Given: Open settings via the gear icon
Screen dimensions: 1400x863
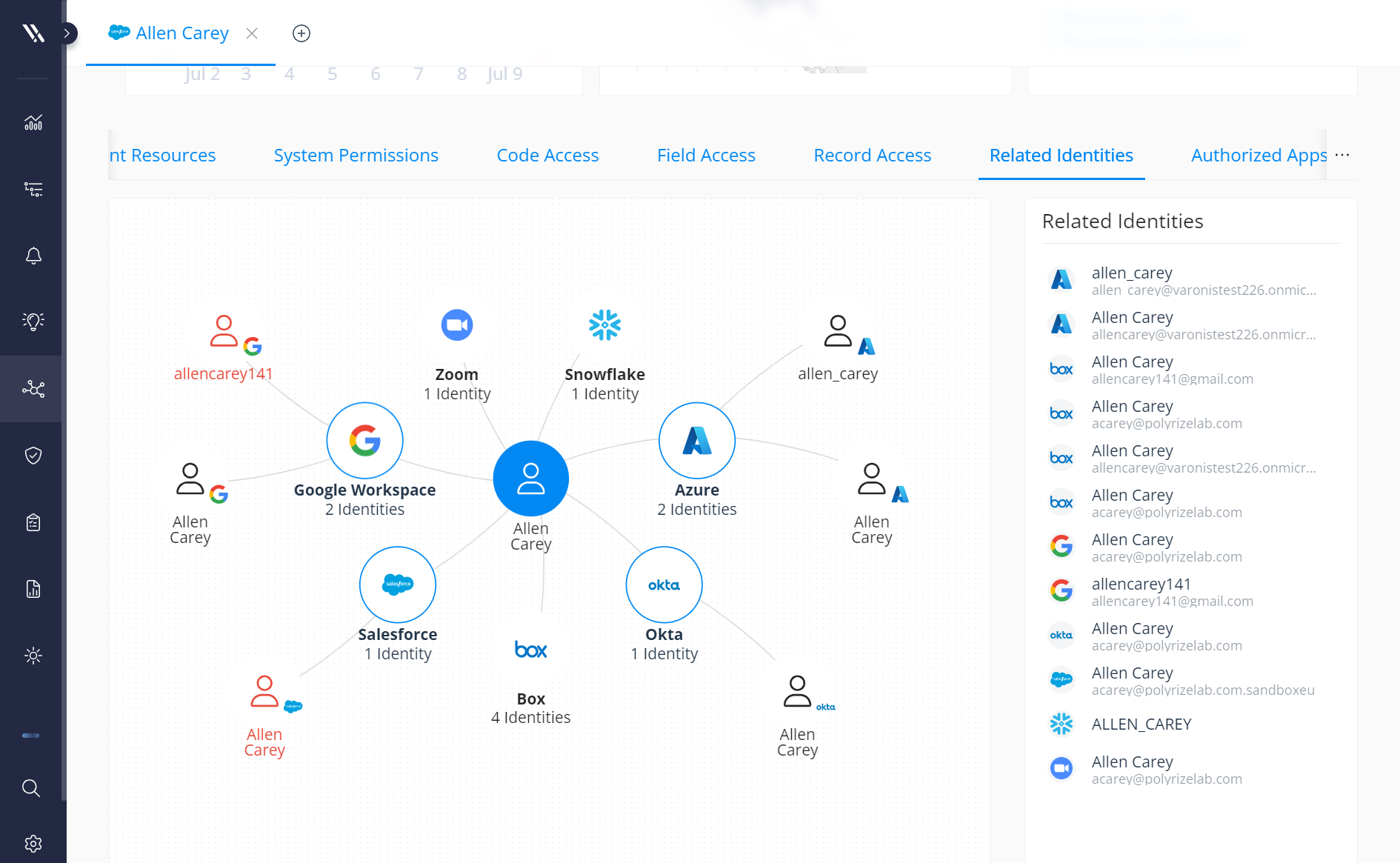Looking at the screenshot, I should coord(33,844).
